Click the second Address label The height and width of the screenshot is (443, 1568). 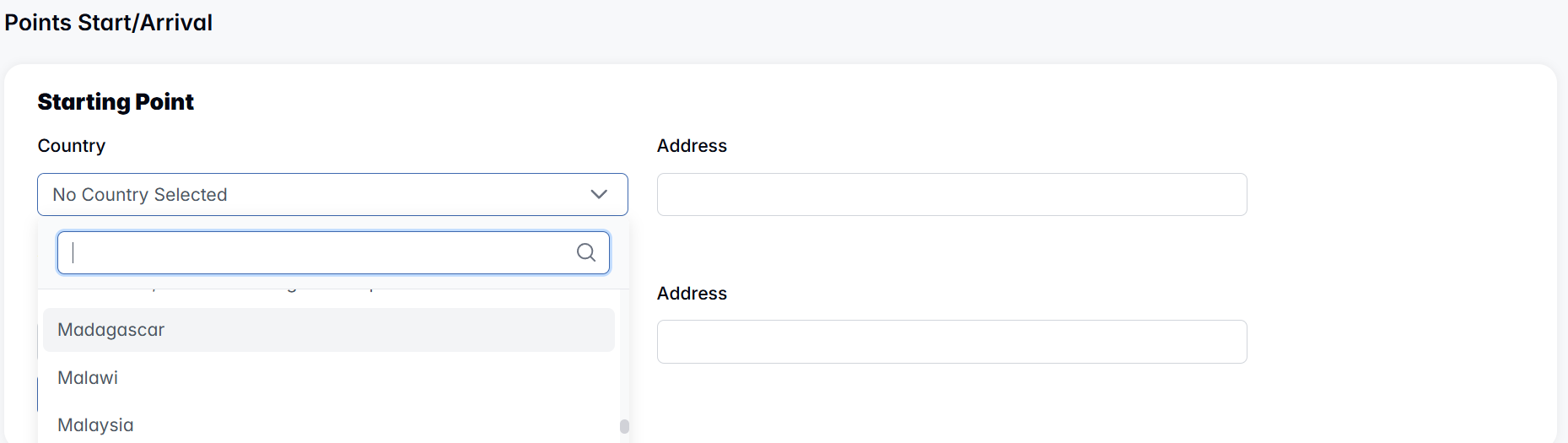(692, 294)
